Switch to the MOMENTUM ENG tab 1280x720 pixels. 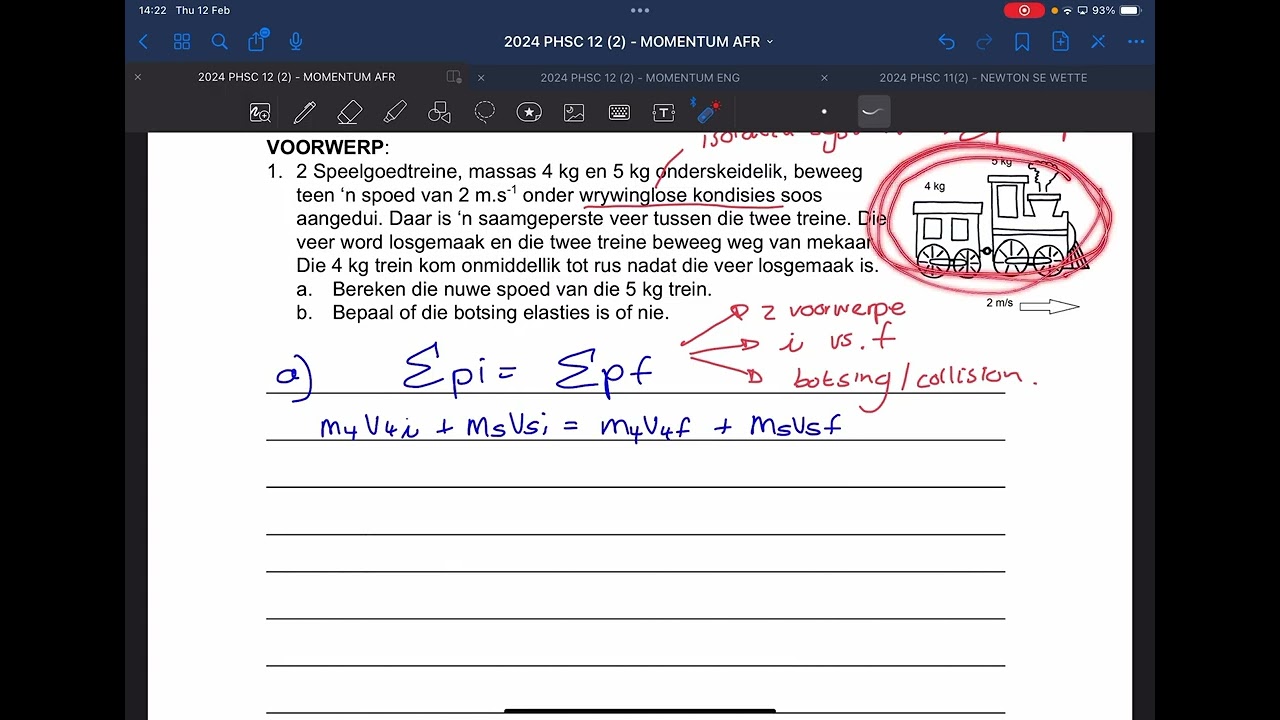[640, 77]
